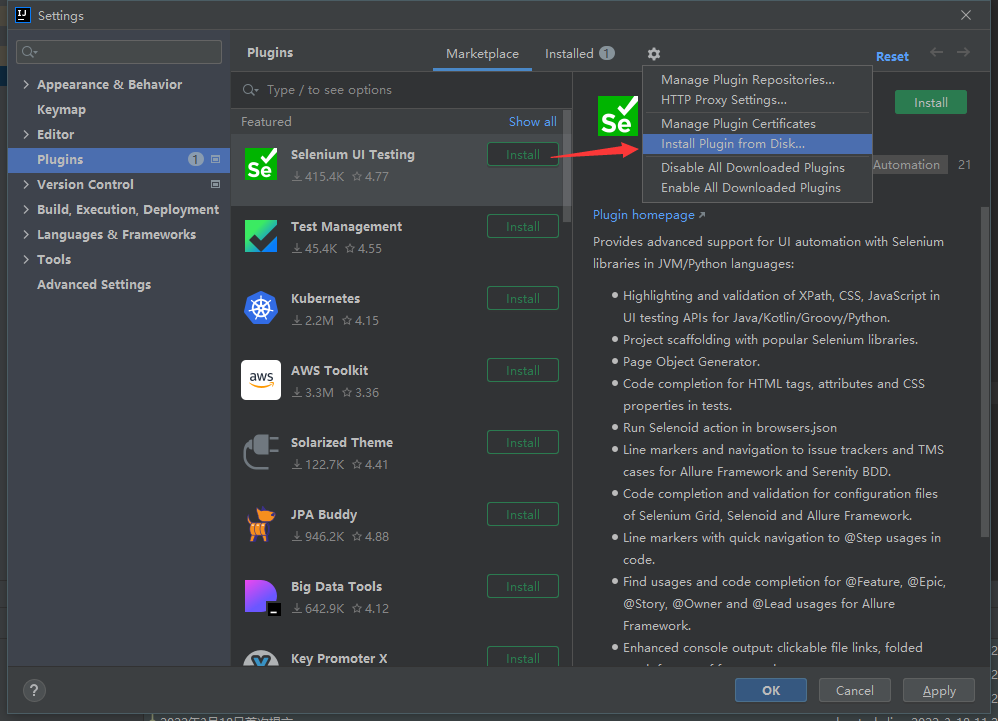Expand the Editor settings node
The width and height of the screenshot is (998, 721).
pyautogui.click(x=26, y=134)
